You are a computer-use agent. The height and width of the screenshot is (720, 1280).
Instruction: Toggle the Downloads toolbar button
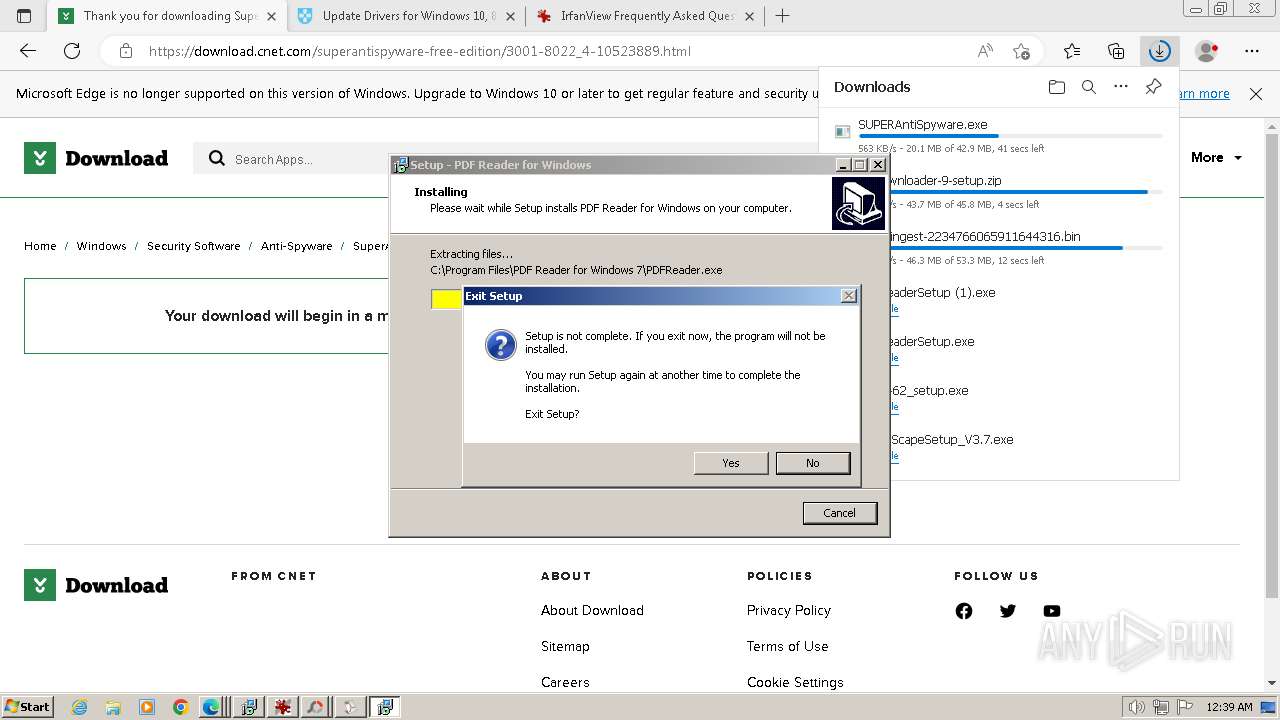click(x=1159, y=51)
